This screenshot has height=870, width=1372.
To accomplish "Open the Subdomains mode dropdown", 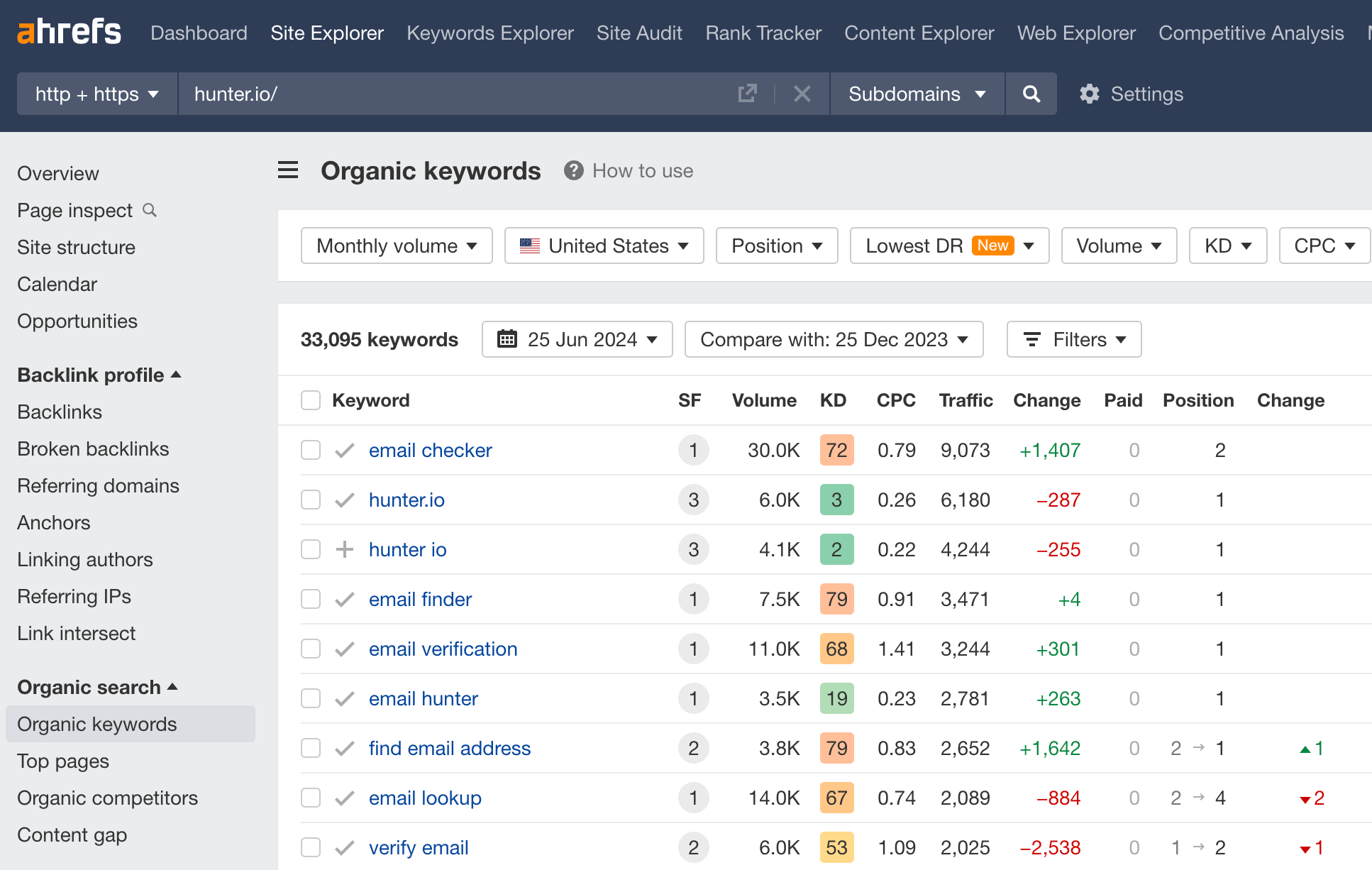I will [917, 94].
